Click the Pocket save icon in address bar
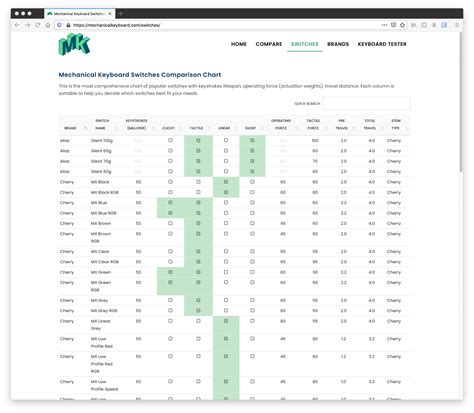This screenshot has height=413, width=474. (393, 25)
